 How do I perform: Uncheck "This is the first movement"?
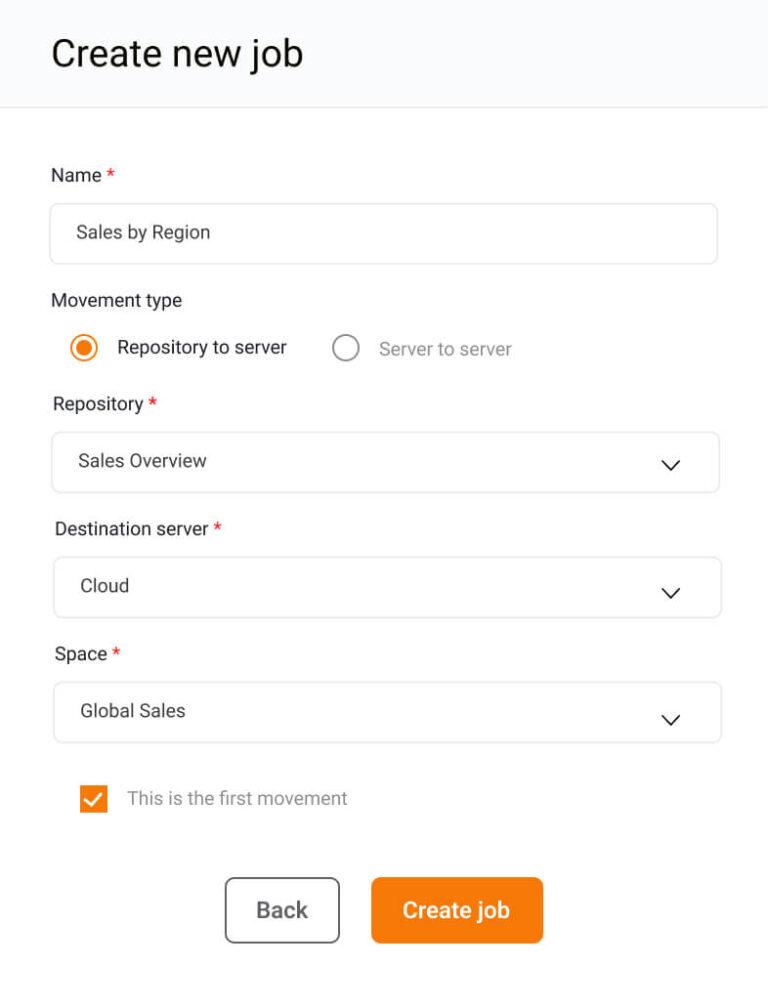(x=93, y=798)
